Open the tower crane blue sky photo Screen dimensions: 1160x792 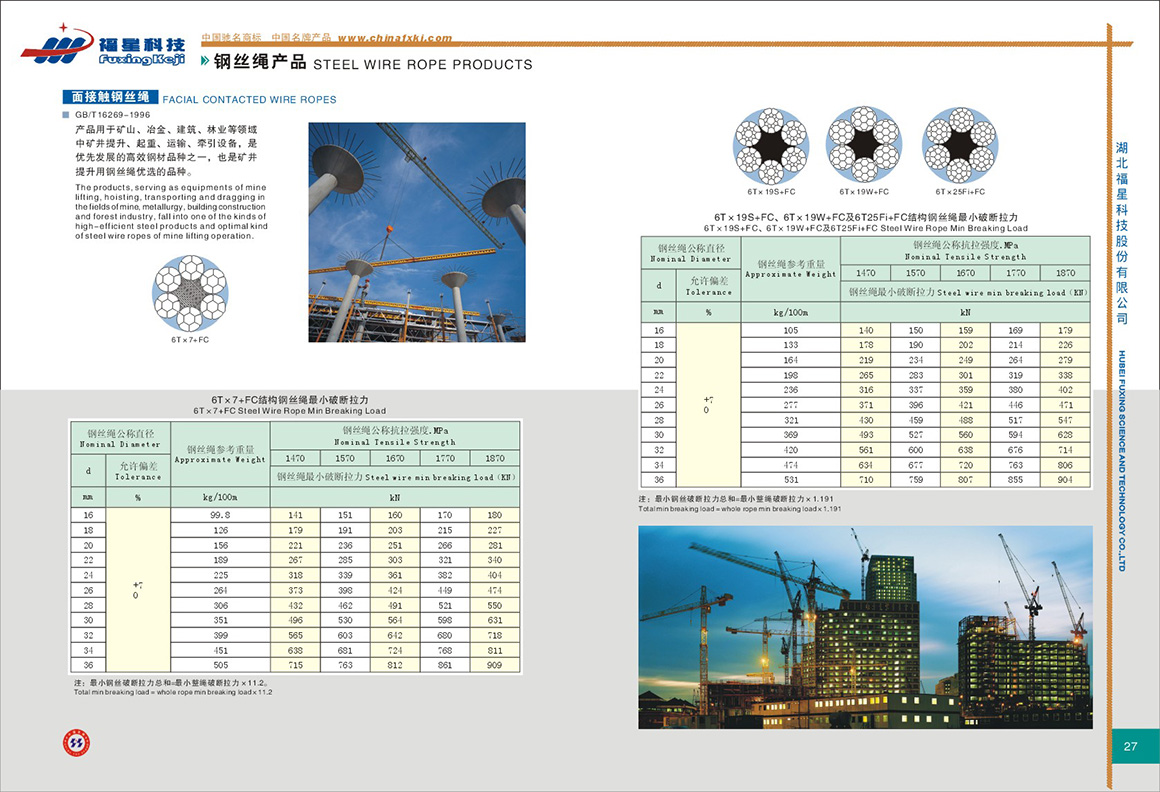(x=416, y=232)
